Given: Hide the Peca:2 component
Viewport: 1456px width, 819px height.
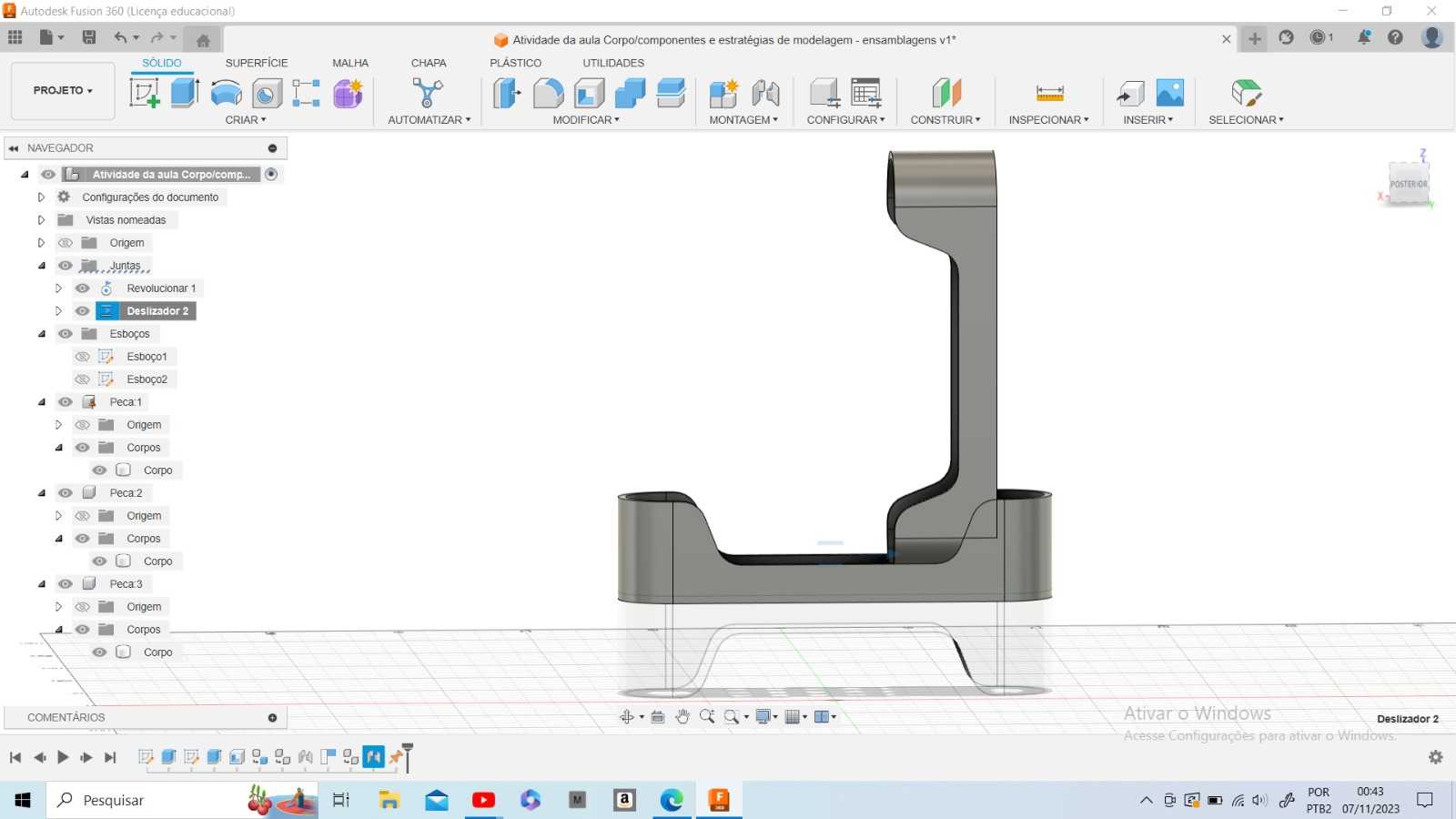Looking at the screenshot, I should (66, 493).
